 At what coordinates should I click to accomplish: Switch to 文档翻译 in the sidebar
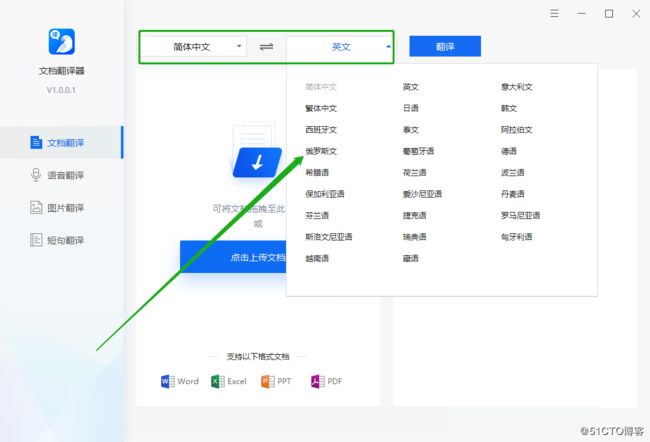(x=61, y=143)
